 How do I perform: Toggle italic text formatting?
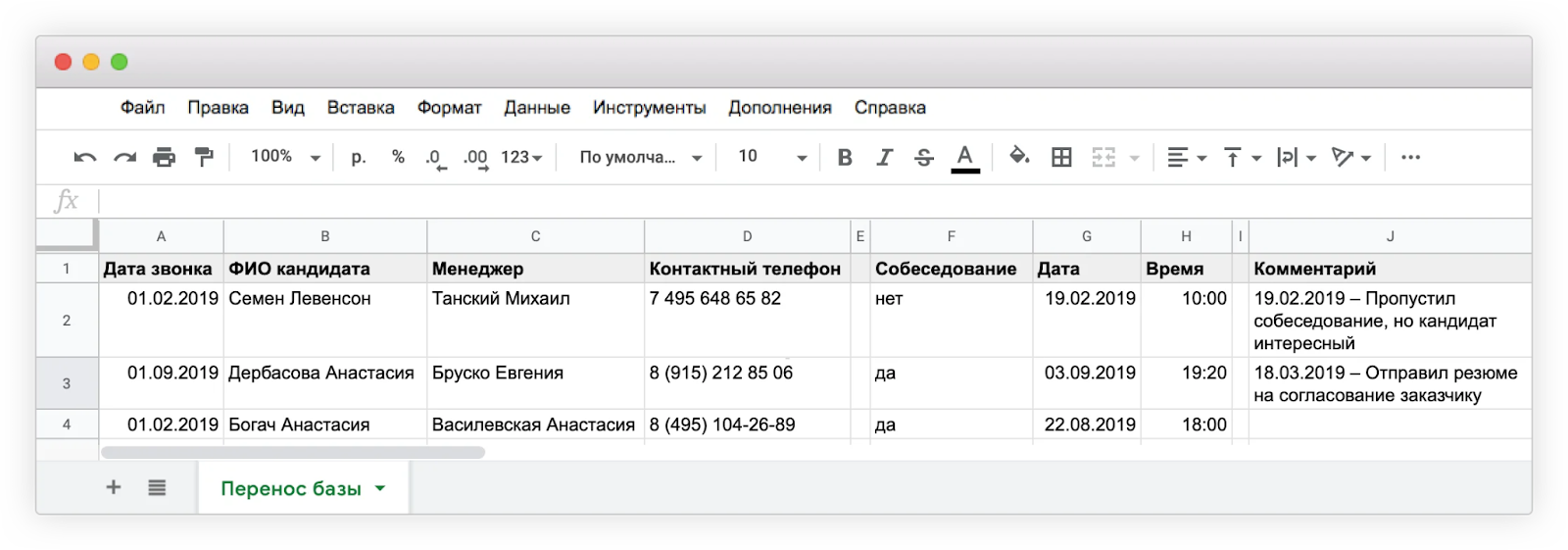pos(884,157)
